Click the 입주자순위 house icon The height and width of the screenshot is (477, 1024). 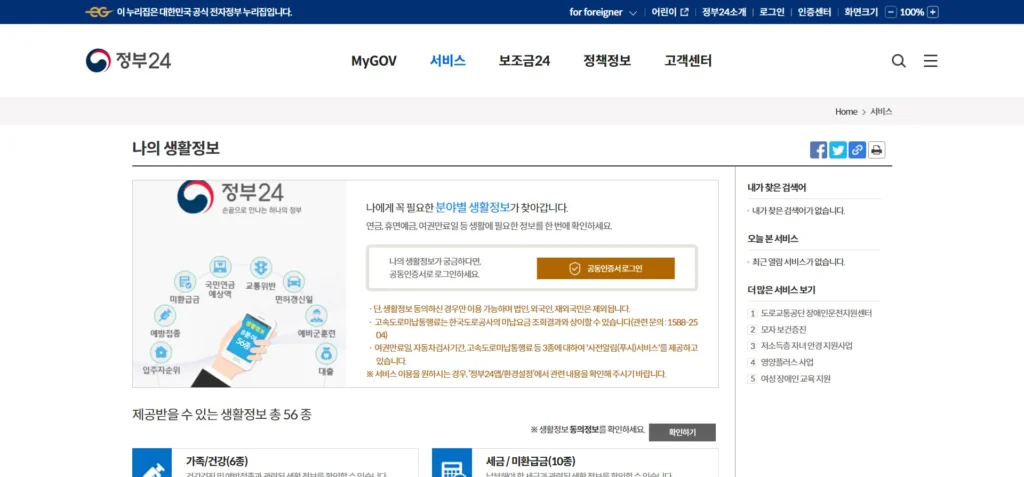(161, 353)
